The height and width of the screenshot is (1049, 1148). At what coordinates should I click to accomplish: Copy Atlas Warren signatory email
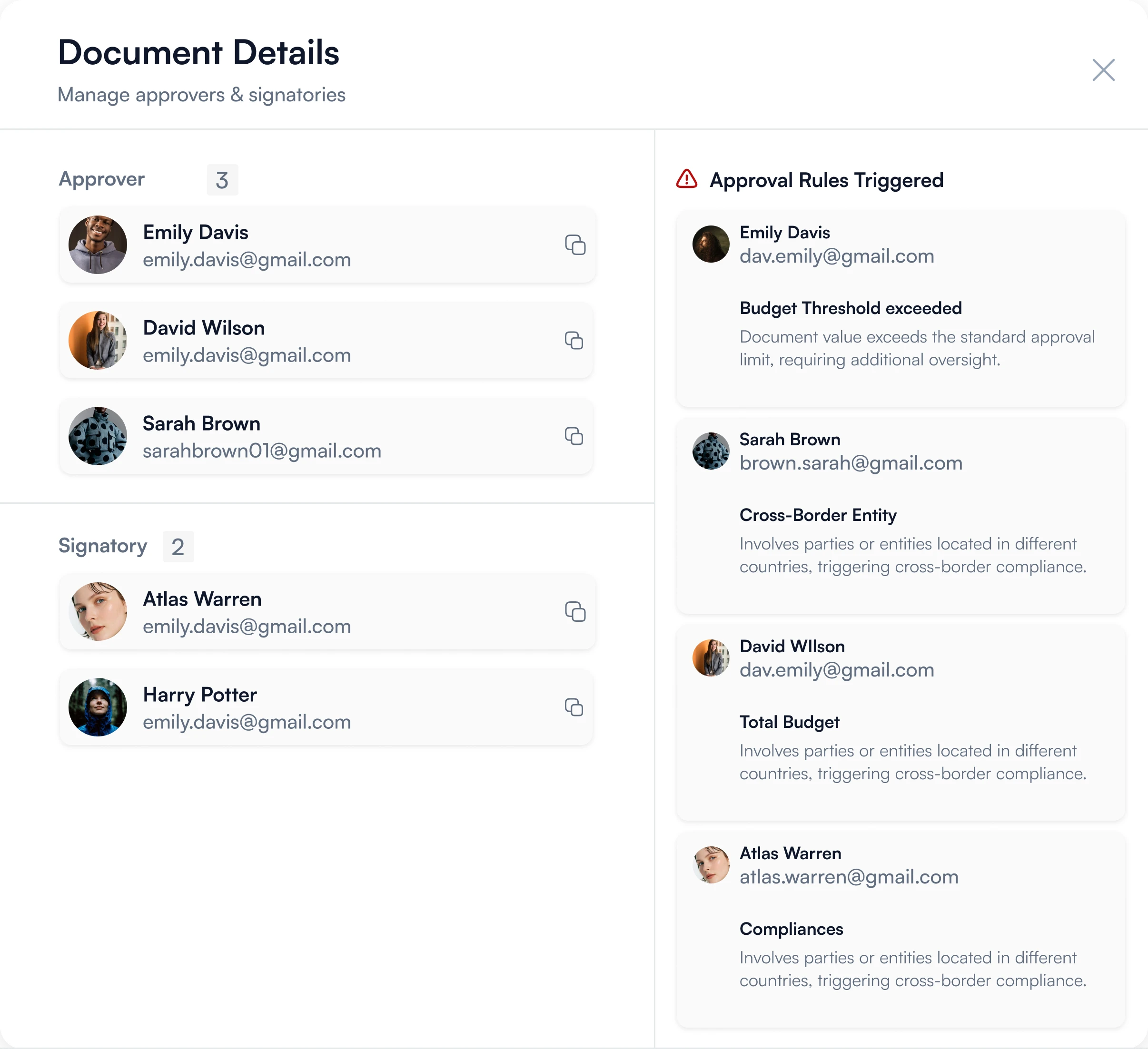tap(574, 611)
